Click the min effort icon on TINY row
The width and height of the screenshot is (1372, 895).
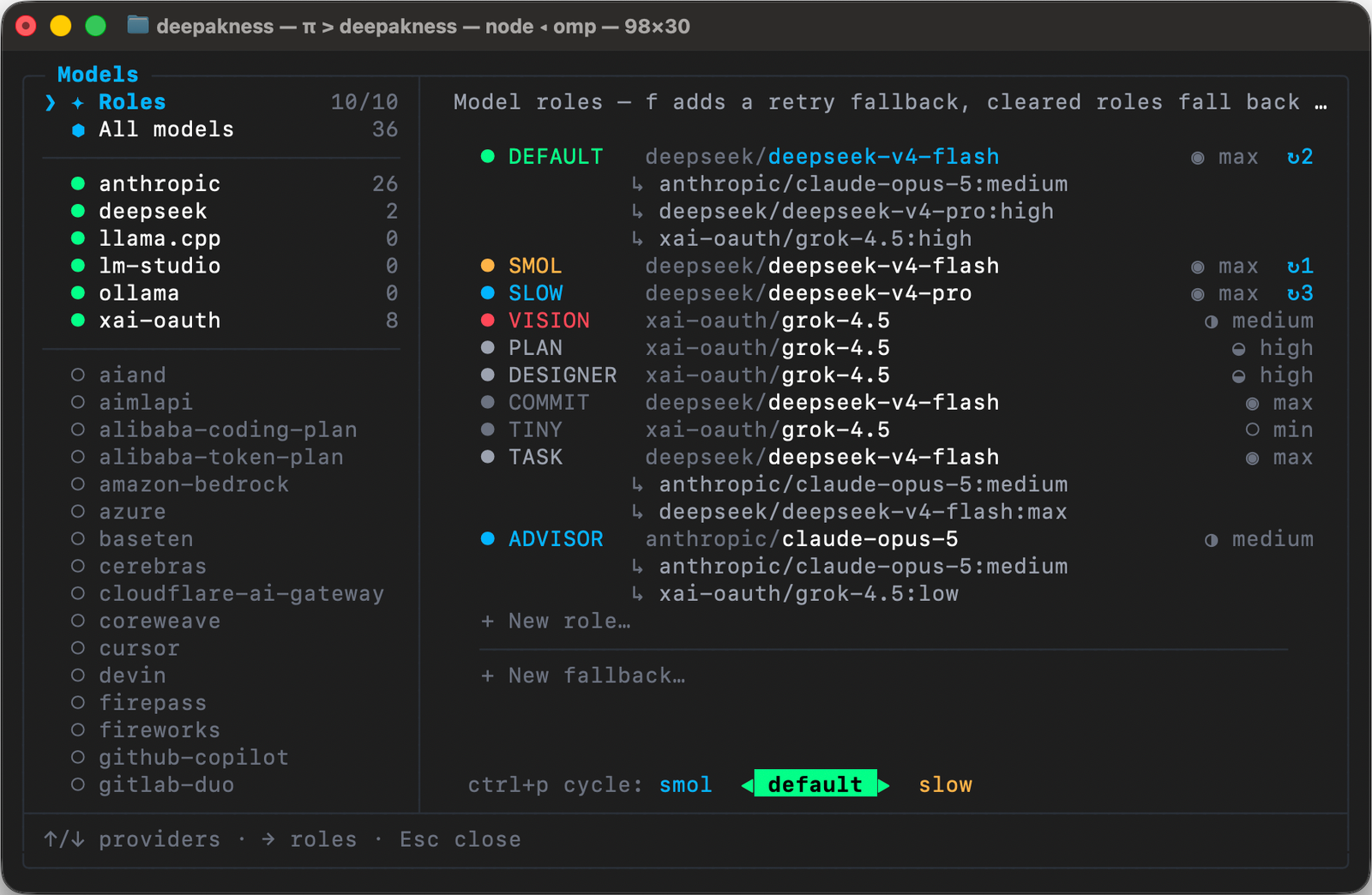(1252, 429)
